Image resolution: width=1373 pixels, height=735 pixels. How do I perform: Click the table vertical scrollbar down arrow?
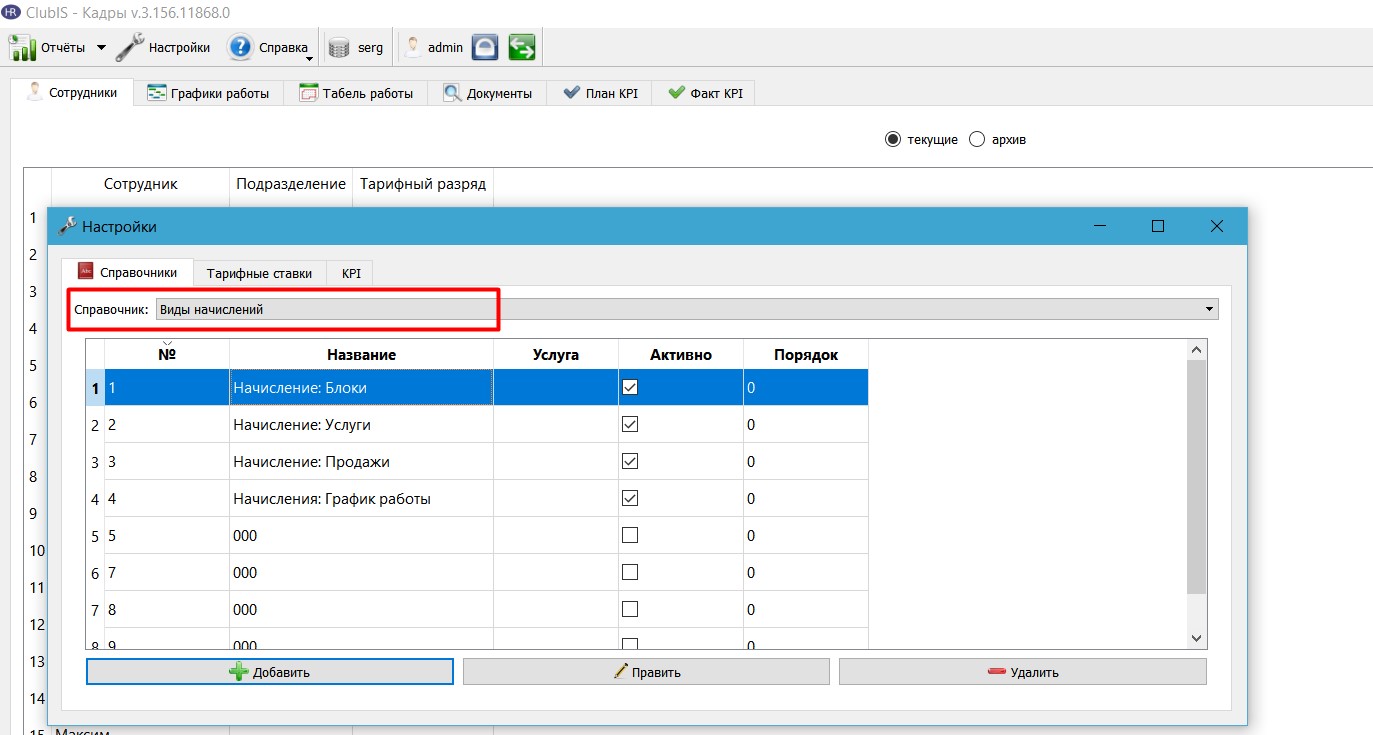point(1196,637)
